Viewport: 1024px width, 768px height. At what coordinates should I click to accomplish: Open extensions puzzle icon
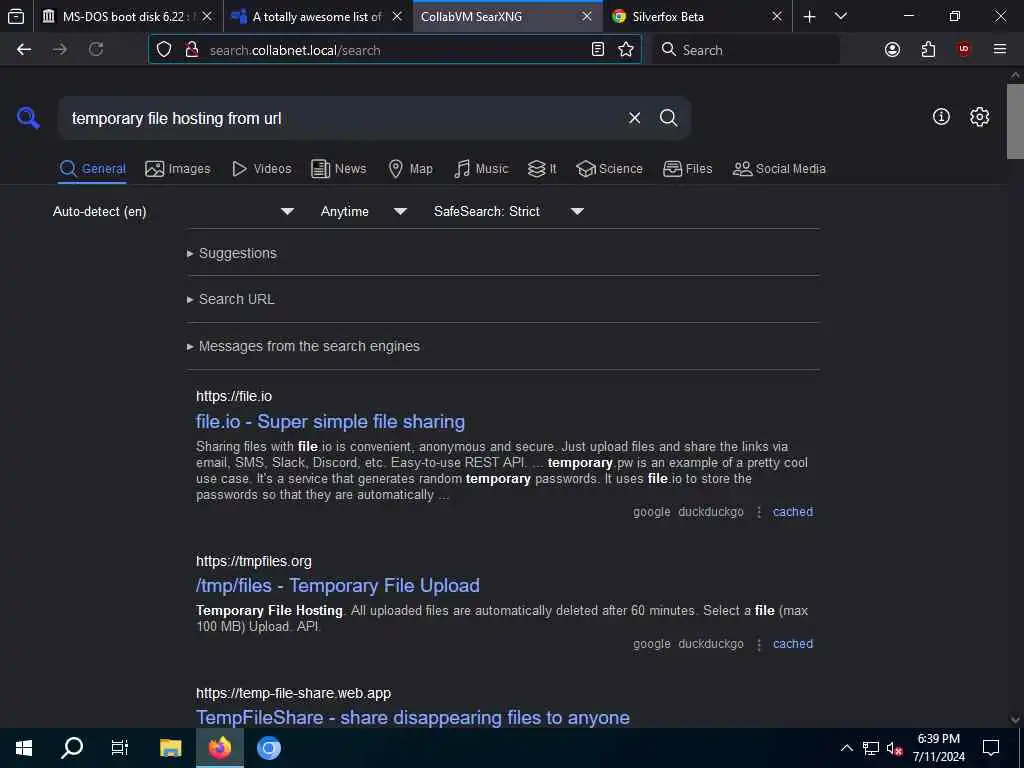(x=928, y=50)
